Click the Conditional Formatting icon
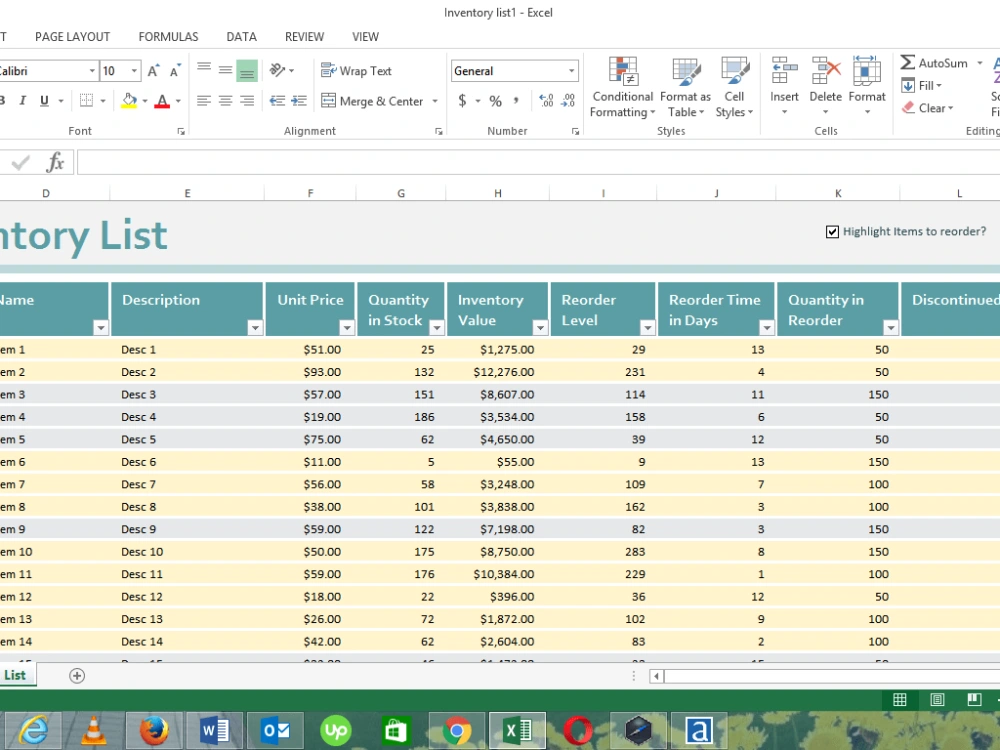The width and height of the screenshot is (1000, 750). click(x=622, y=71)
